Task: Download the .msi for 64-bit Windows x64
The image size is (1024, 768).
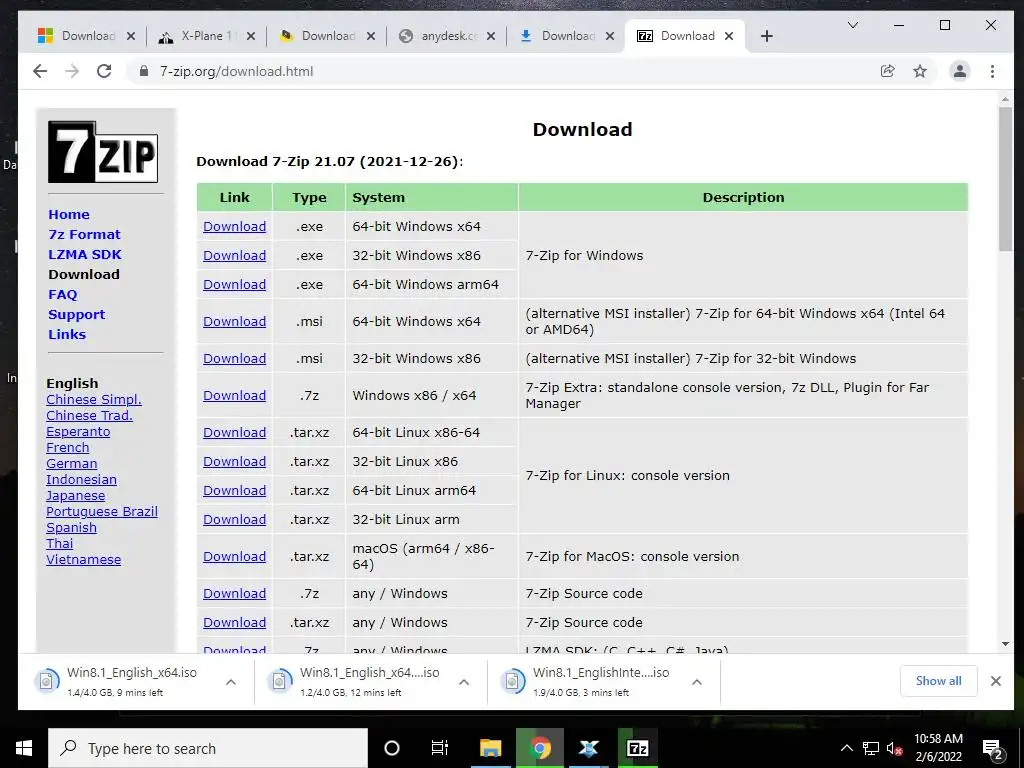Action: coord(234,321)
